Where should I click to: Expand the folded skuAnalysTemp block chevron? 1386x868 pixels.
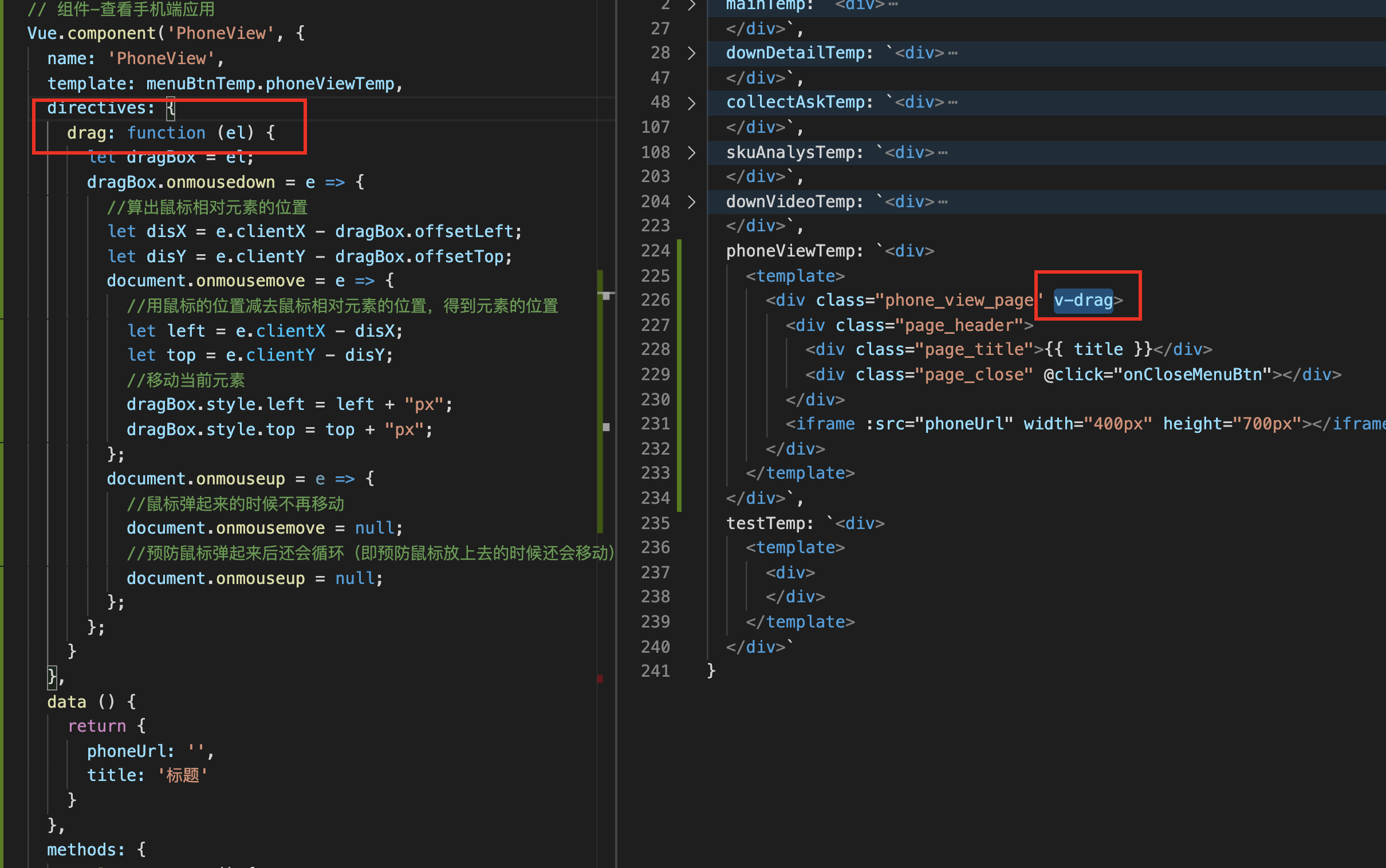click(x=692, y=152)
